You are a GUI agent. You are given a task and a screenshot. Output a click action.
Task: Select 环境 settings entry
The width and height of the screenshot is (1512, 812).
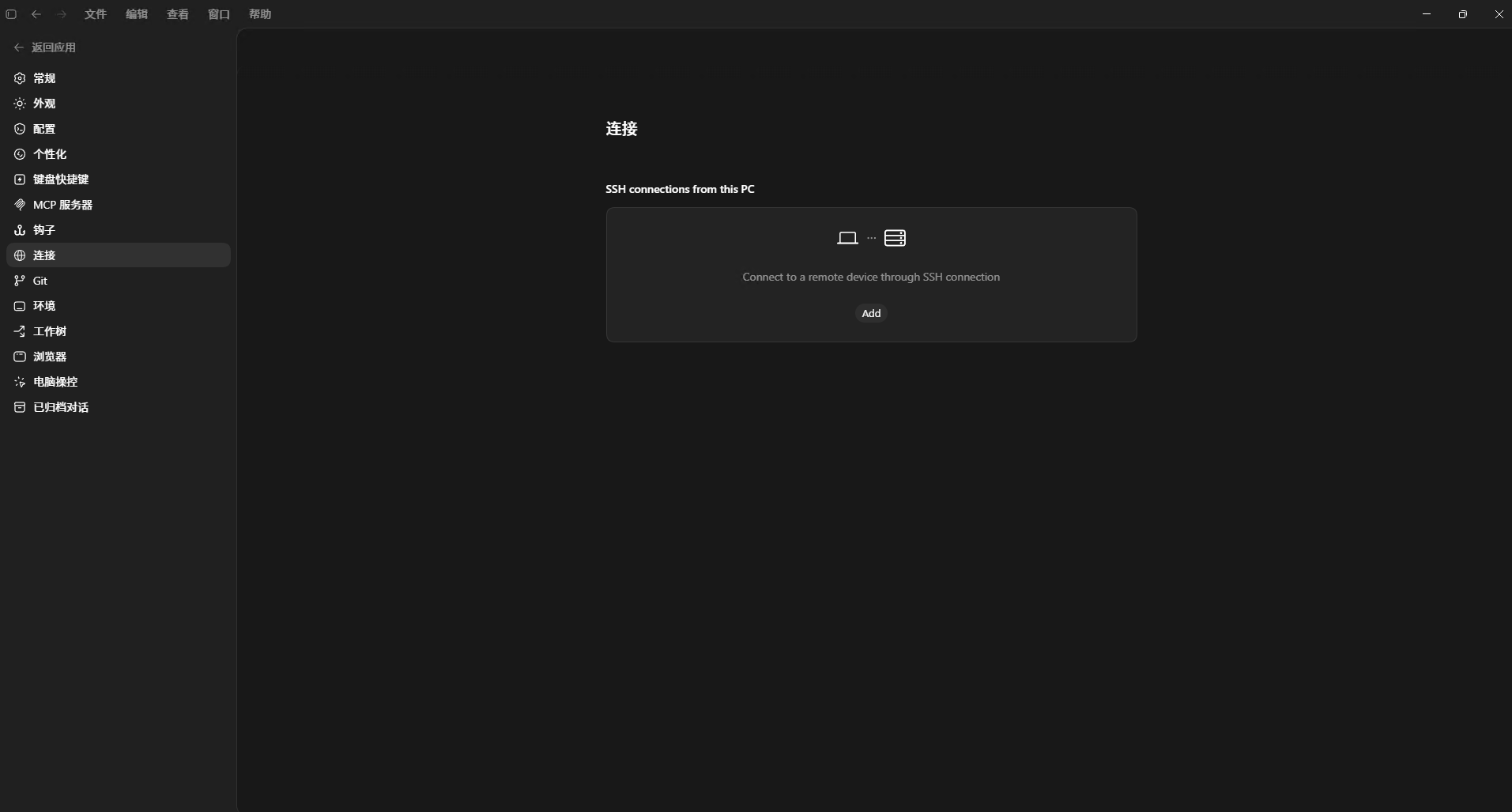[x=119, y=306]
